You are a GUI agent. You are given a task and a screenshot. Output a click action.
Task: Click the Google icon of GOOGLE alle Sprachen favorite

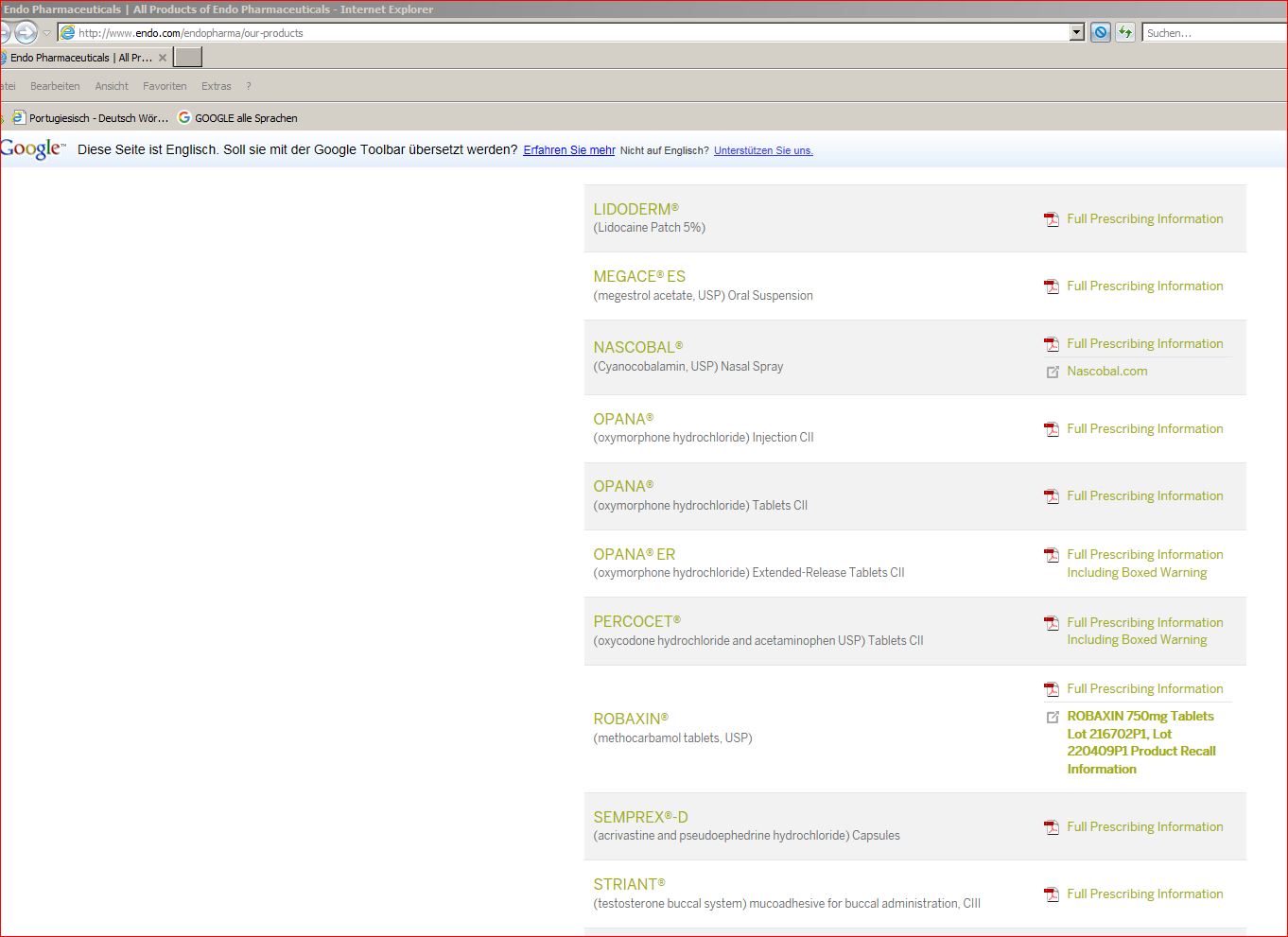click(x=184, y=117)
